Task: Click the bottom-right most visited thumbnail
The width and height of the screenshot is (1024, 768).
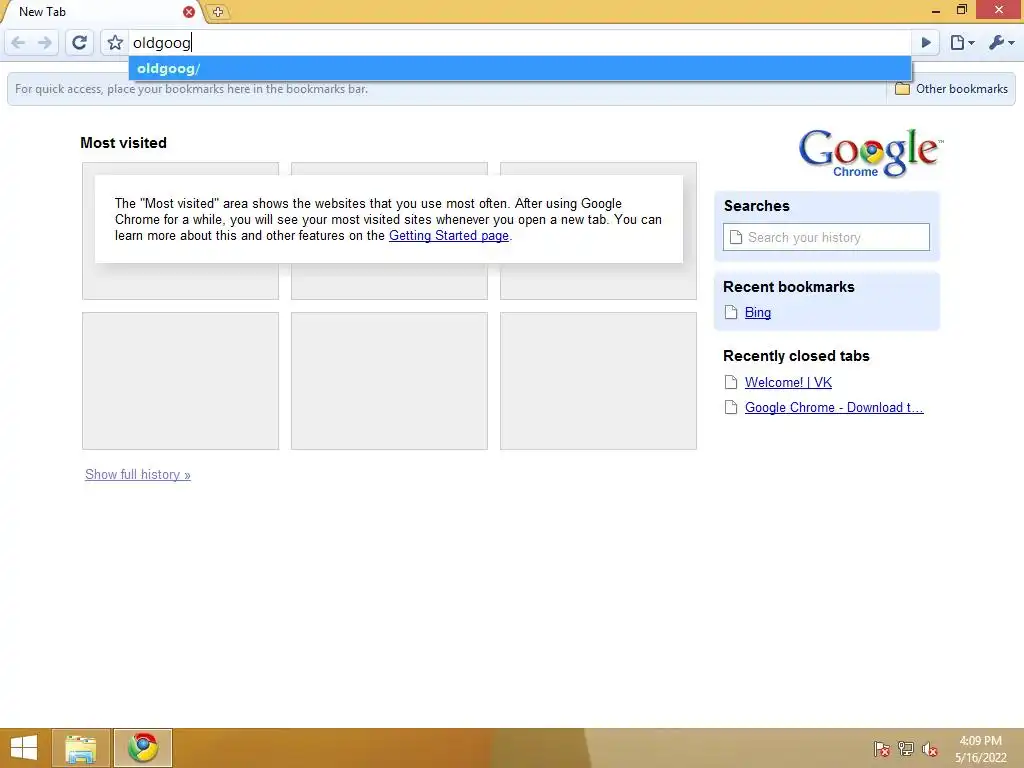Action: coord(598,381)
